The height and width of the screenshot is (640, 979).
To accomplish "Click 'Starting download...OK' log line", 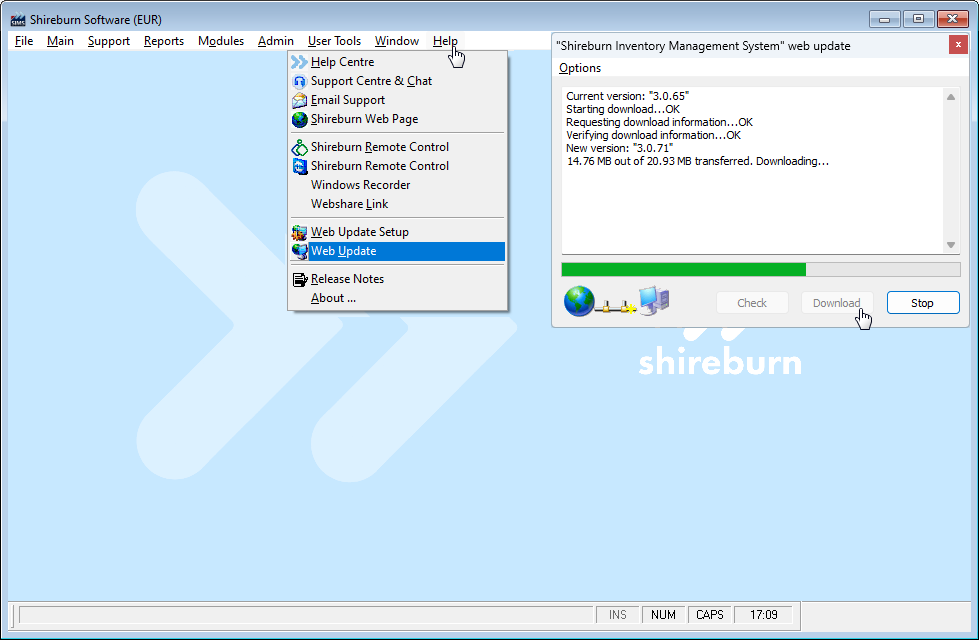I will 622,109.
